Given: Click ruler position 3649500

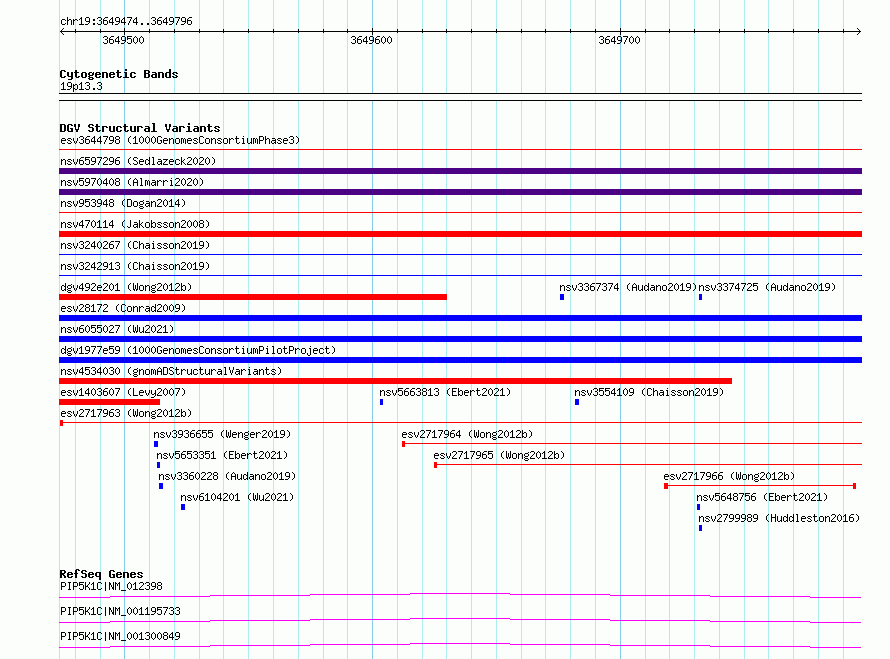Looking at the screenshot, I should tap(123, 40).
